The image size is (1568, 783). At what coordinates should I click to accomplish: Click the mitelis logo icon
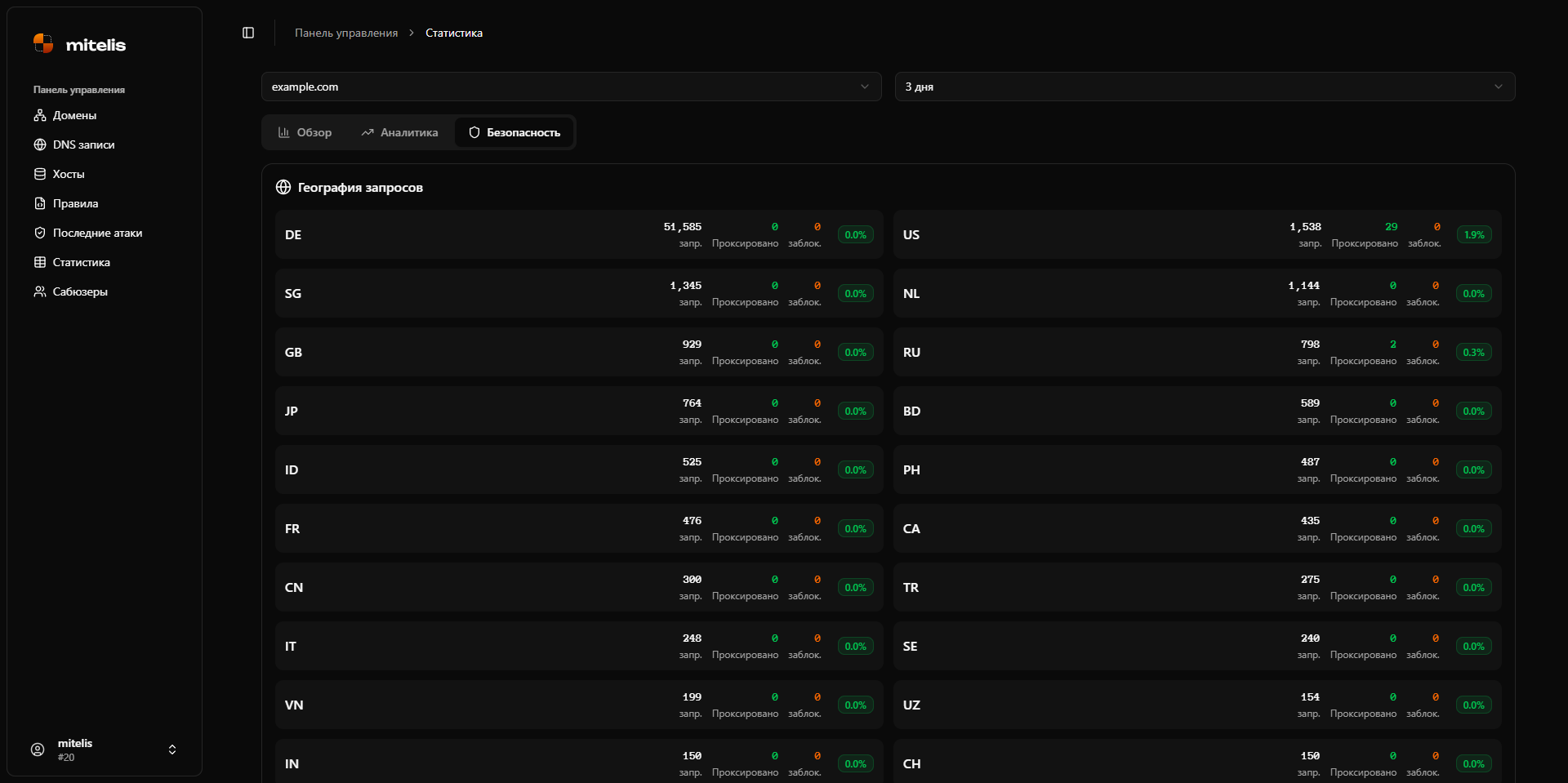click(43, 43)
